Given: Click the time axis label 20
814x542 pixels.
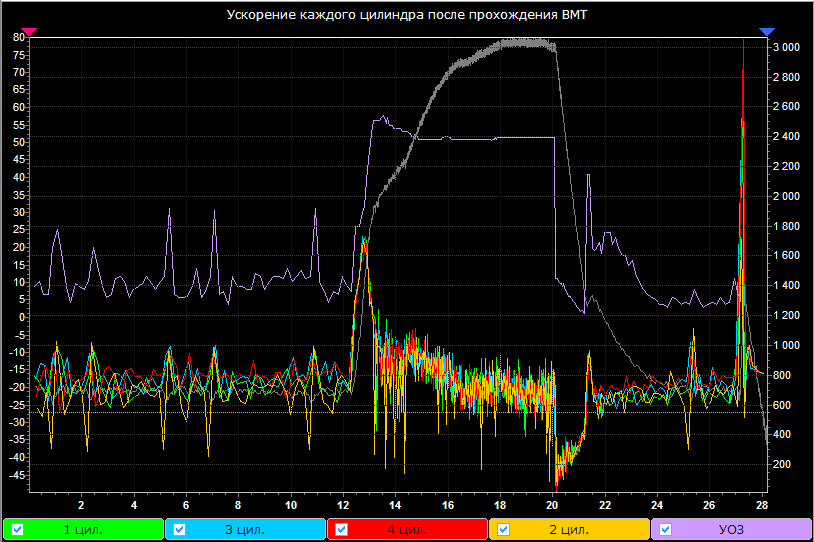Looking at the screenshot, I should click(552, 505).
